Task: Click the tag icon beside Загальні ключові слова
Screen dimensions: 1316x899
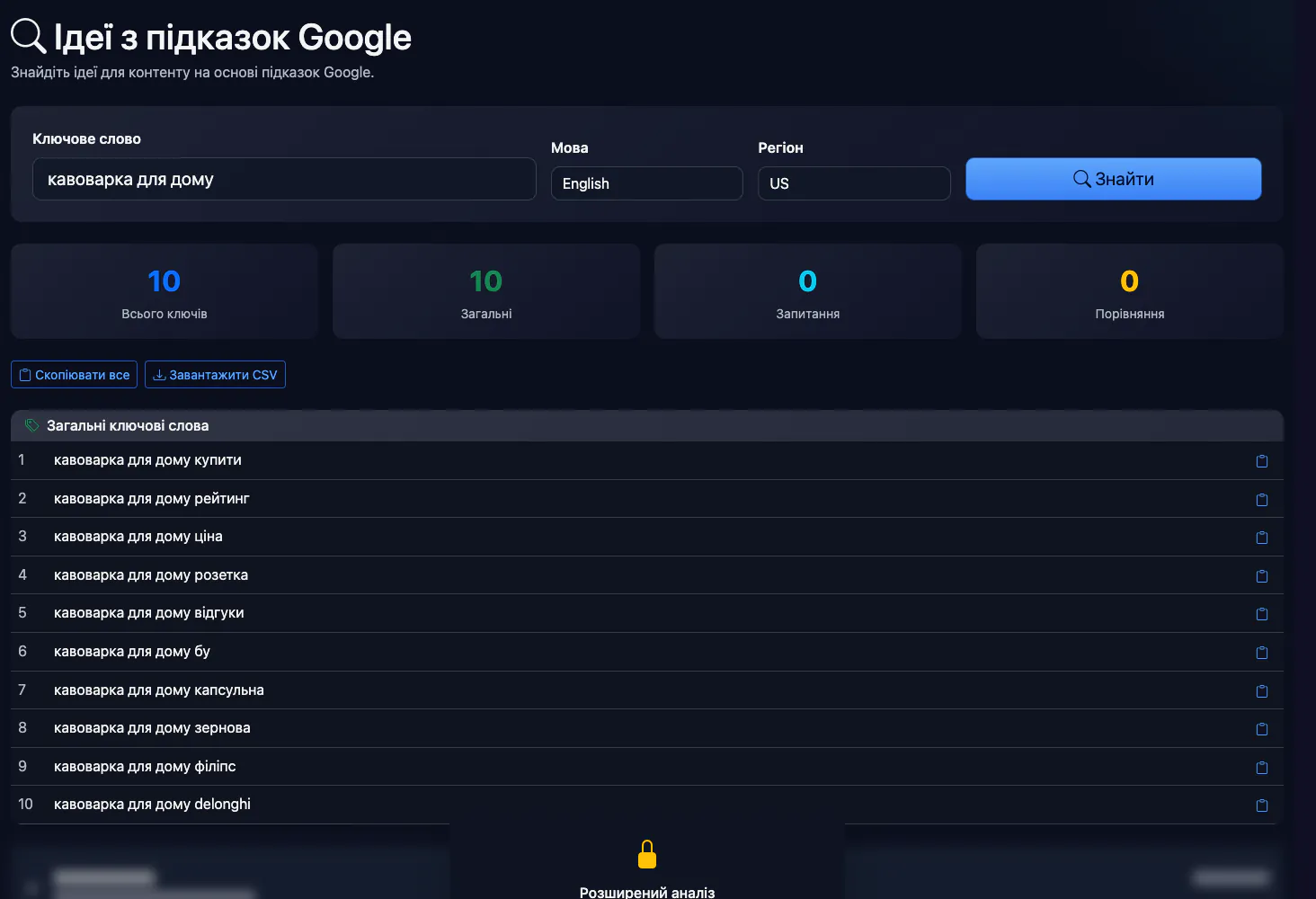Action: coord(32,425)
